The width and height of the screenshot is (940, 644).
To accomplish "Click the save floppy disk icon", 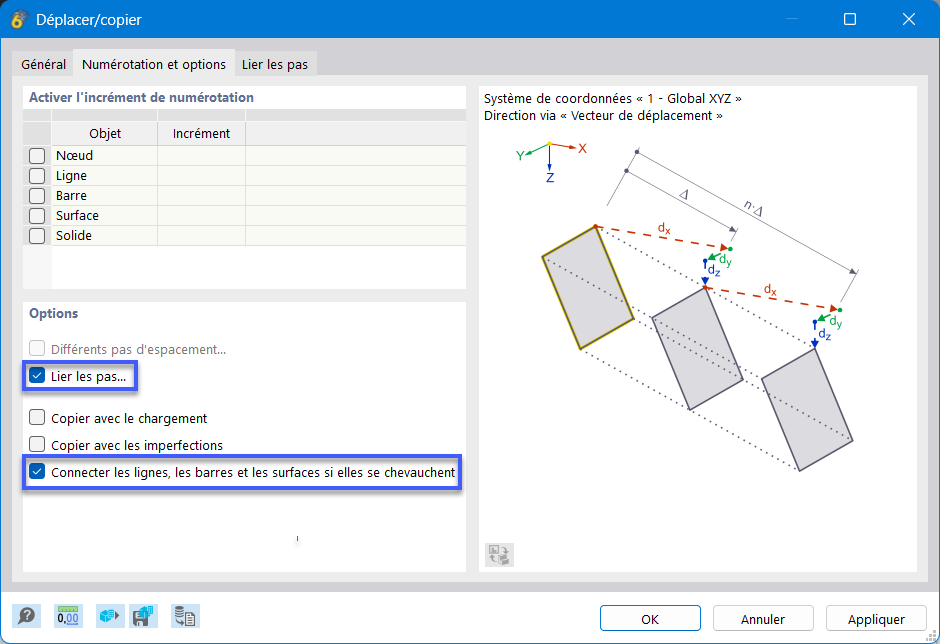I will 144,616.
